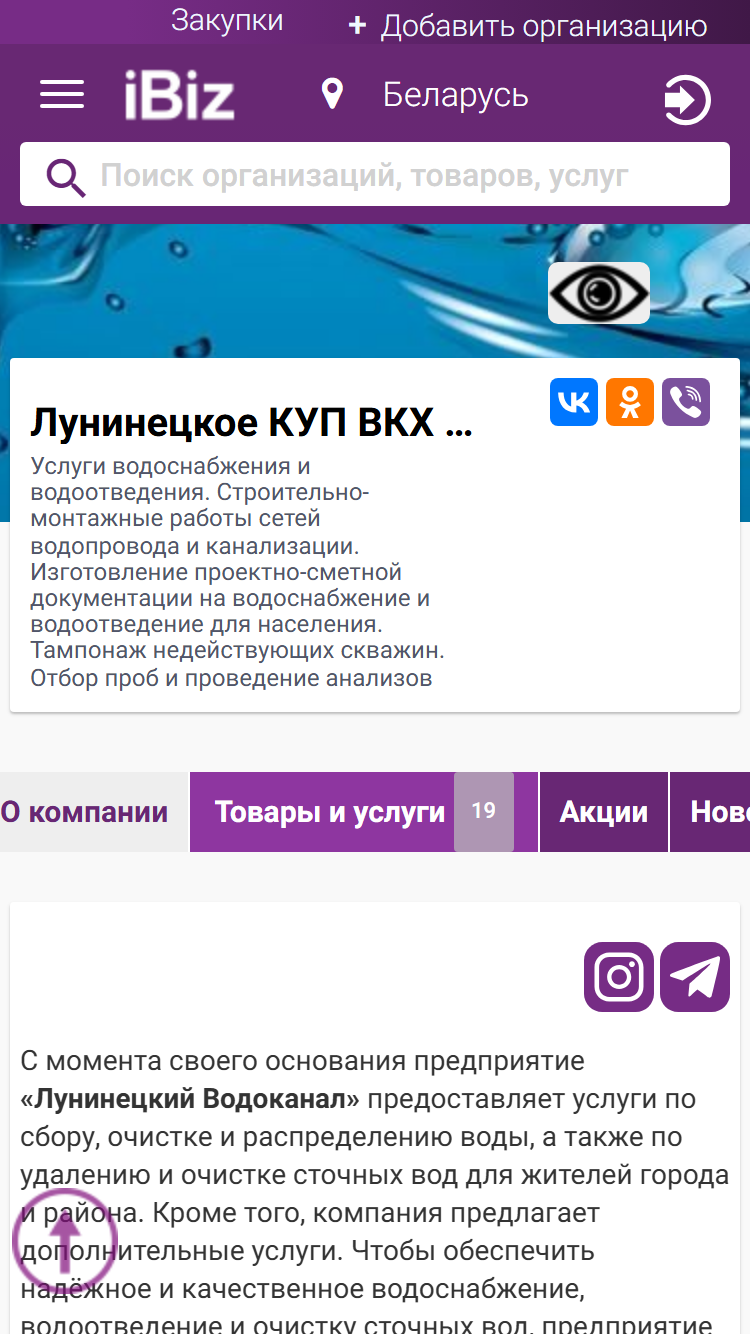Select the Беларусь region

[x=455, y=95]
